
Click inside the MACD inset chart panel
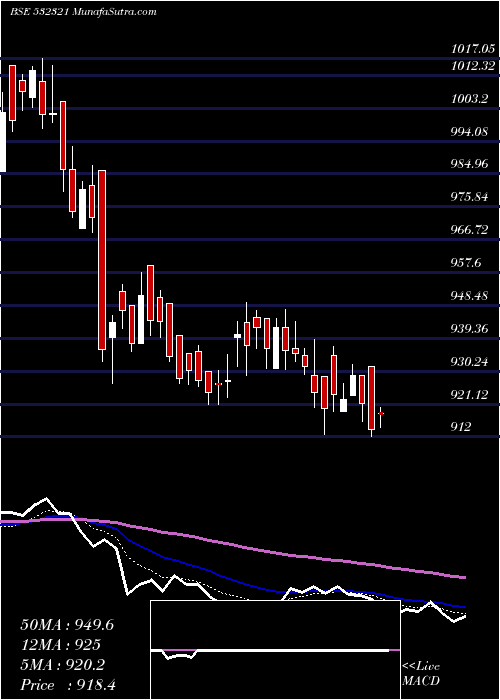(275, 650)
